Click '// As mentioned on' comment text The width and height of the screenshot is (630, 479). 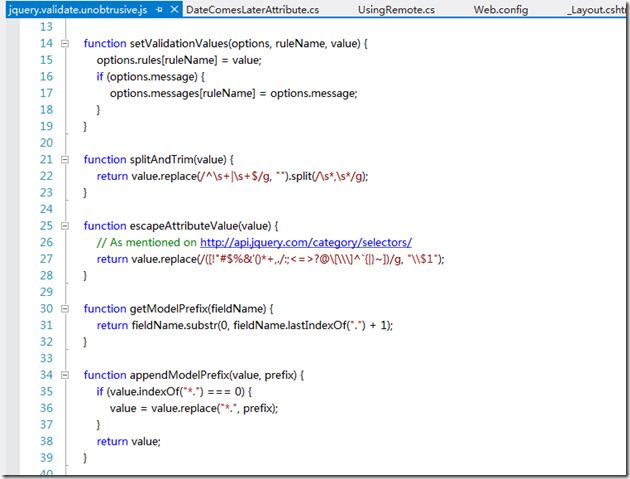tap(146, 243)
